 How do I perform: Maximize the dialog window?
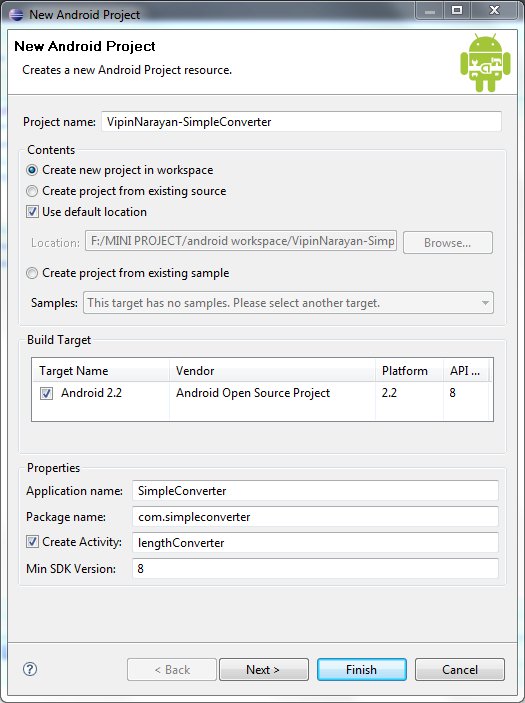point(457,10)
